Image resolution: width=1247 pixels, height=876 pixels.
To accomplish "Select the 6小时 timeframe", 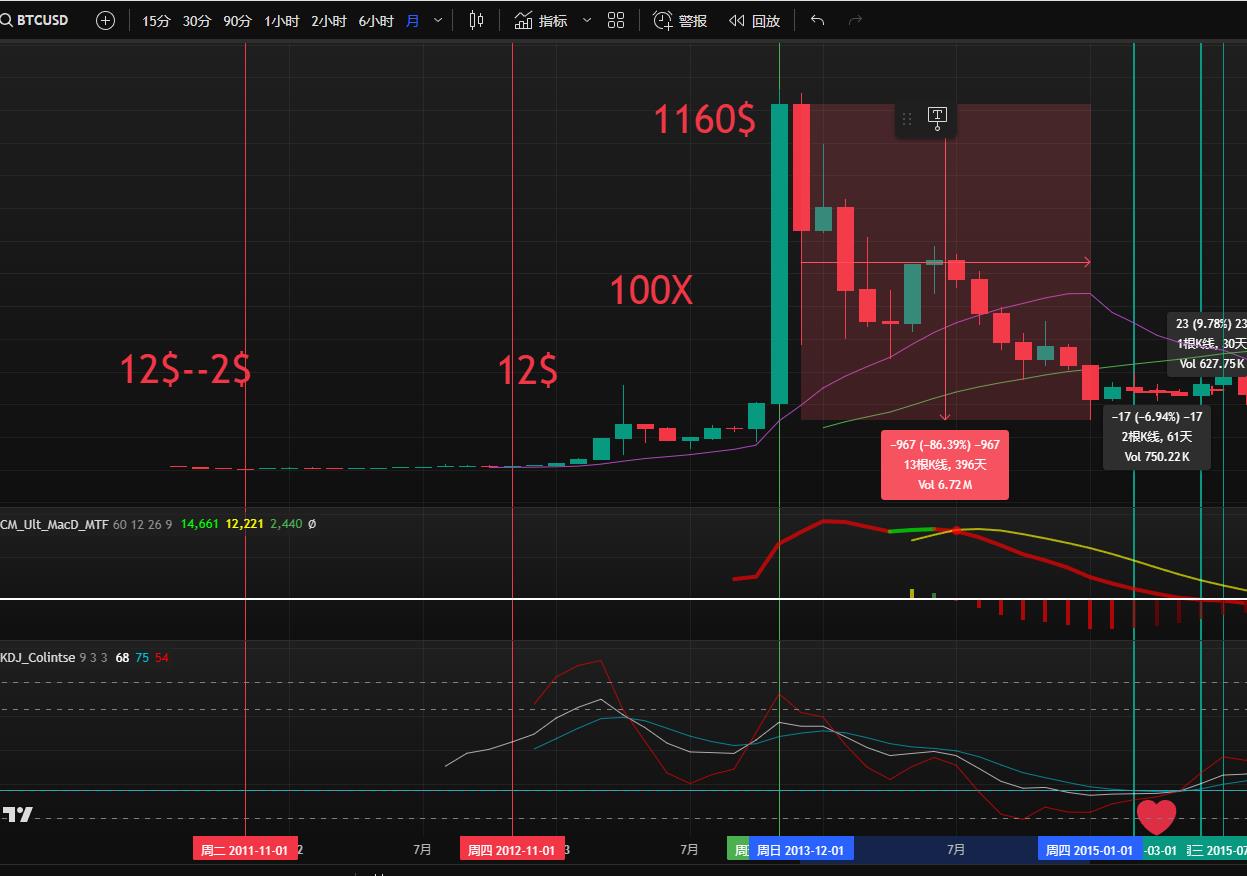I will (x=376, y=21).
